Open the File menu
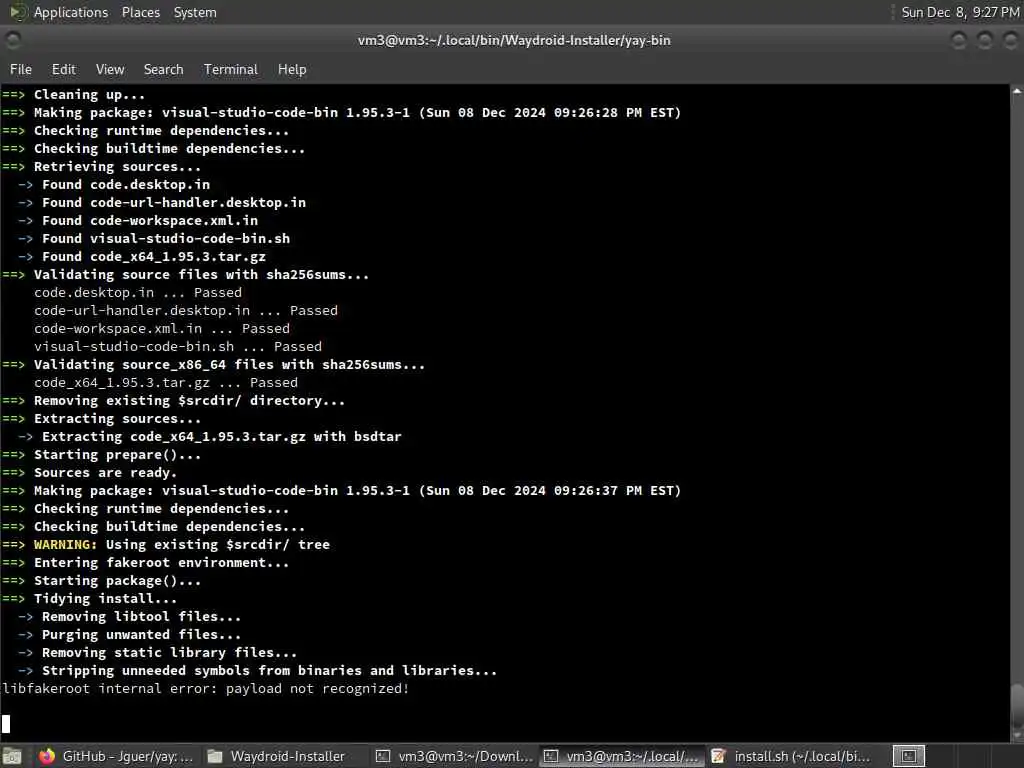1024x768 pixels. [21, 69]
